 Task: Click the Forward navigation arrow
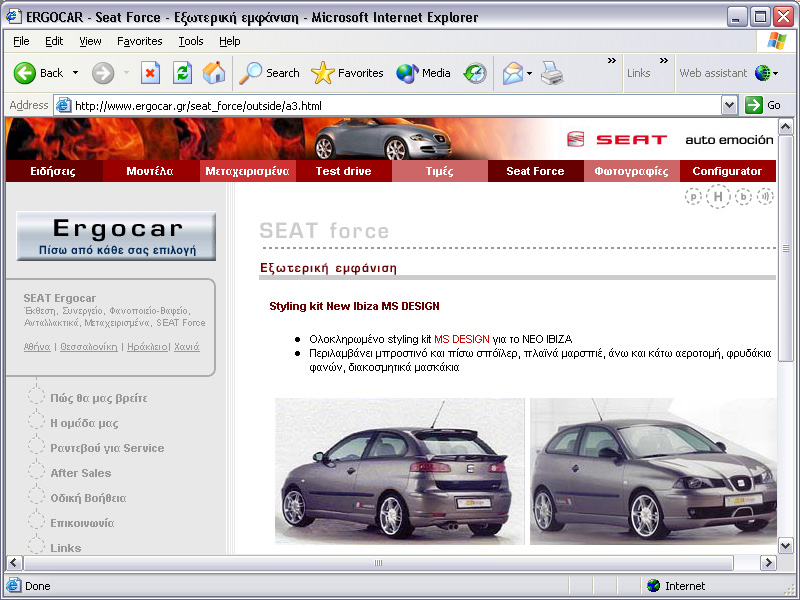pyautogui.click(x=103, y=73)
